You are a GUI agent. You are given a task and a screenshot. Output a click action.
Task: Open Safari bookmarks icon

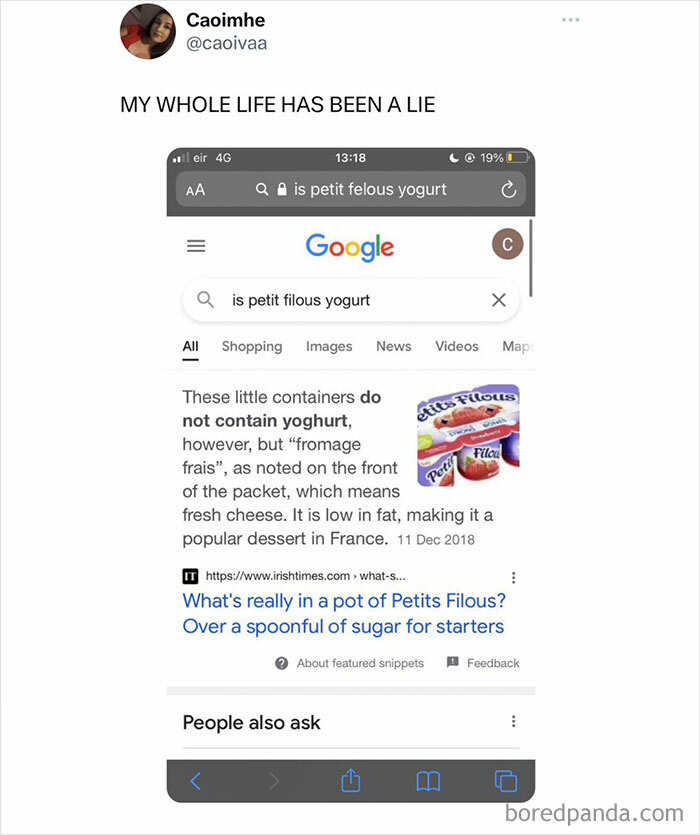428,781
